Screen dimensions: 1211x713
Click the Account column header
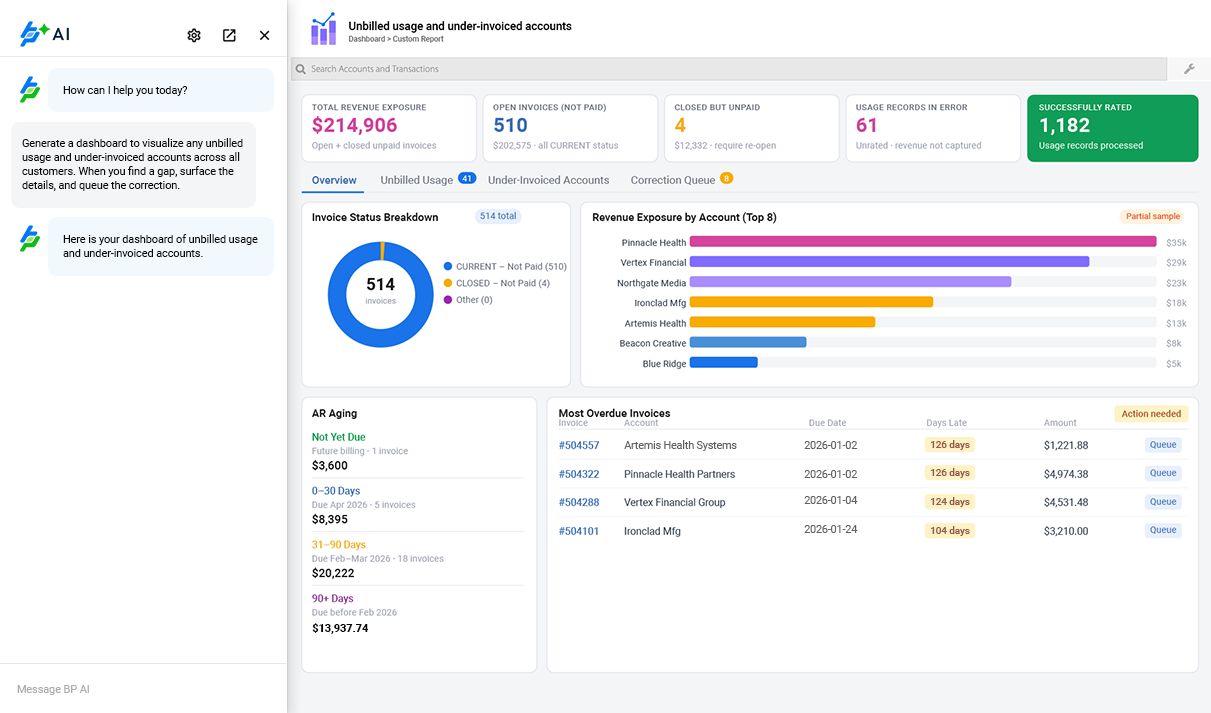641,423
